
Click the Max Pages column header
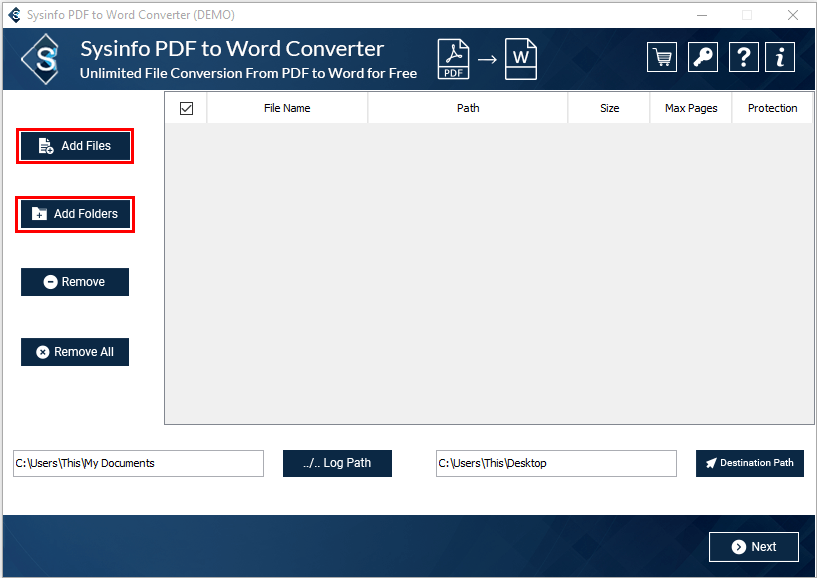(691, 108)
